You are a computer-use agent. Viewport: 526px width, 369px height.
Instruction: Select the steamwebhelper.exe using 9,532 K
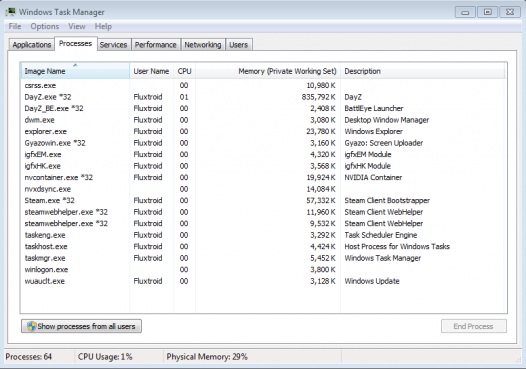(263, 224)
